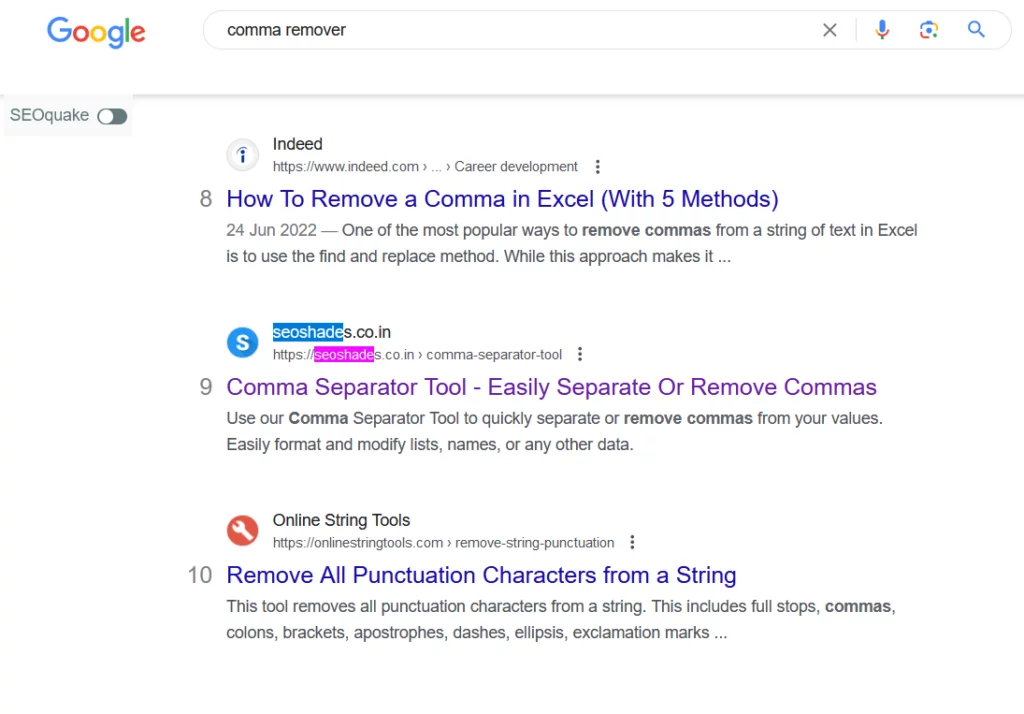This screenshot has height=714, width=1024.
Task: Click result rank number 10
Action: pyautogui.click(x=200, y=575)
